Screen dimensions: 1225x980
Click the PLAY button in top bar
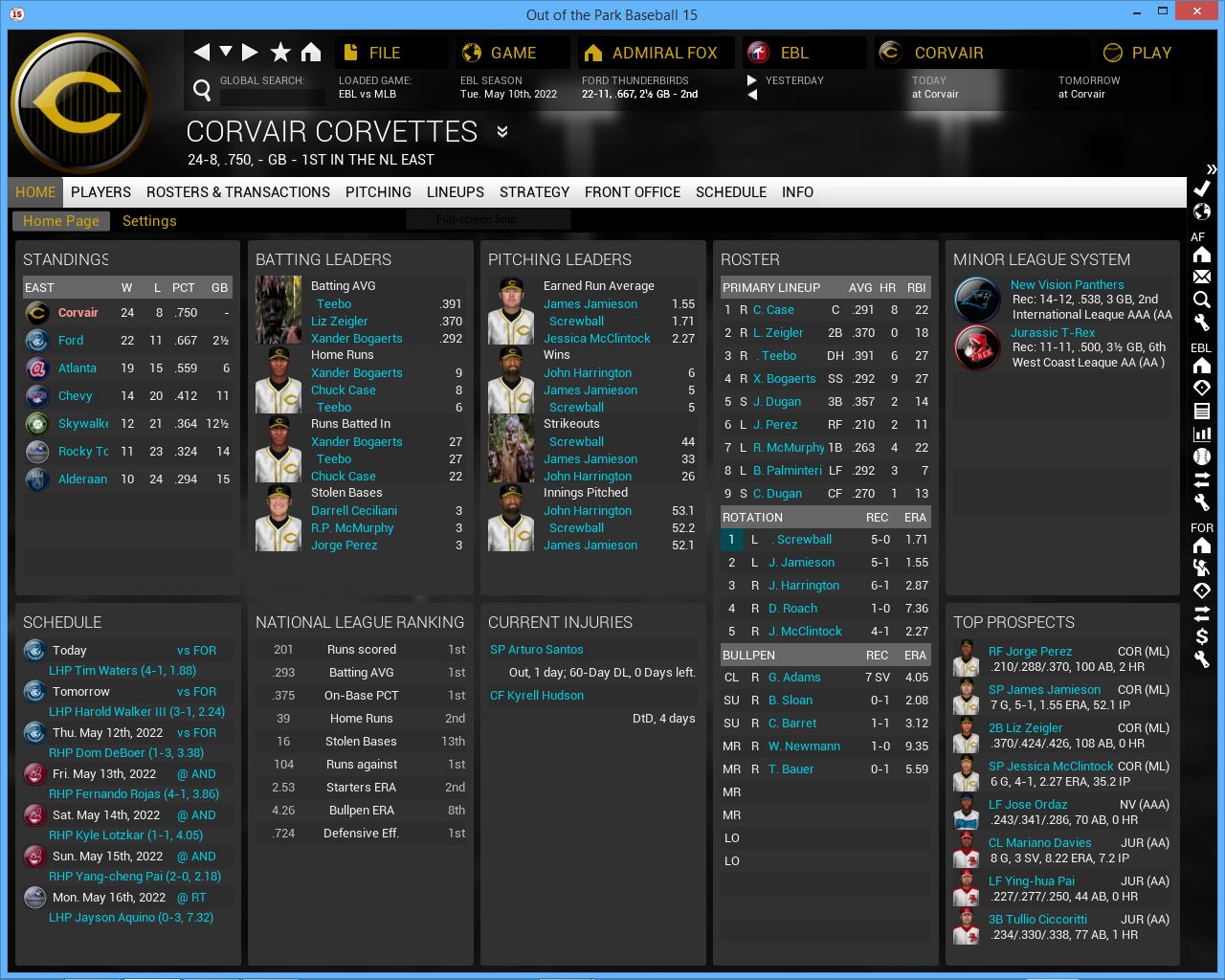tap(1139, 53)
